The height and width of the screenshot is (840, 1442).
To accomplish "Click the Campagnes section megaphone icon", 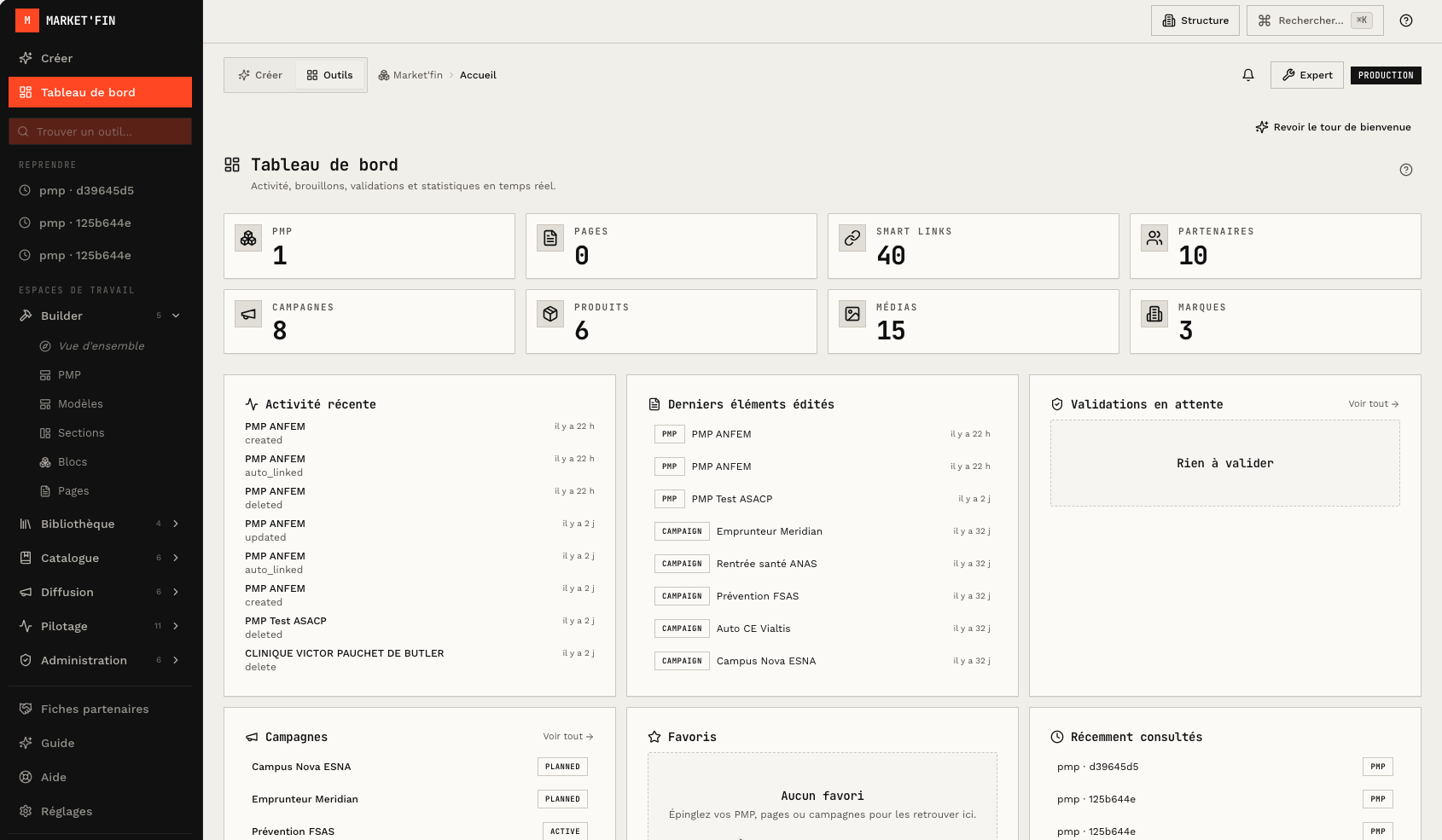I will coord(252,737).
